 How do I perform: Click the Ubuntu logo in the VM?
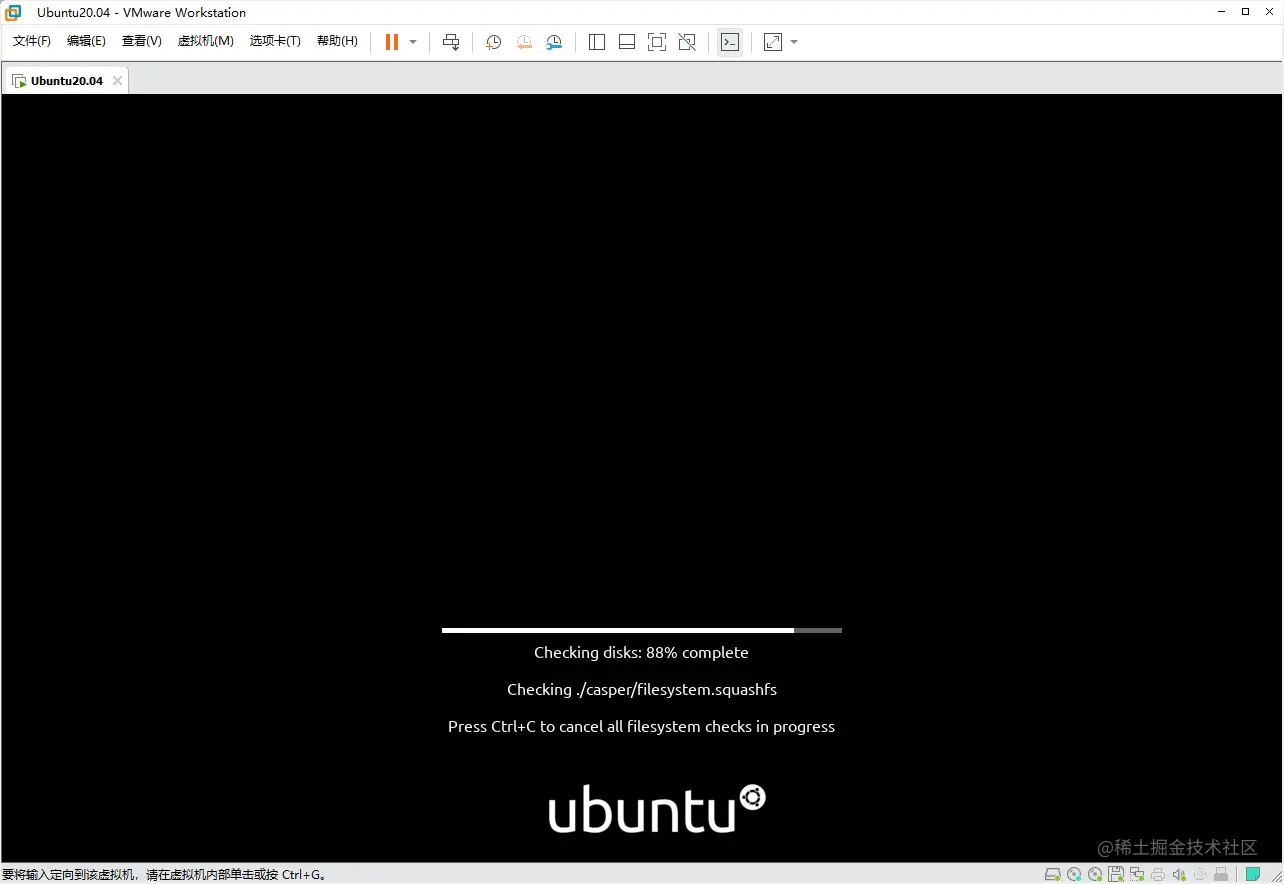[657, 809]
